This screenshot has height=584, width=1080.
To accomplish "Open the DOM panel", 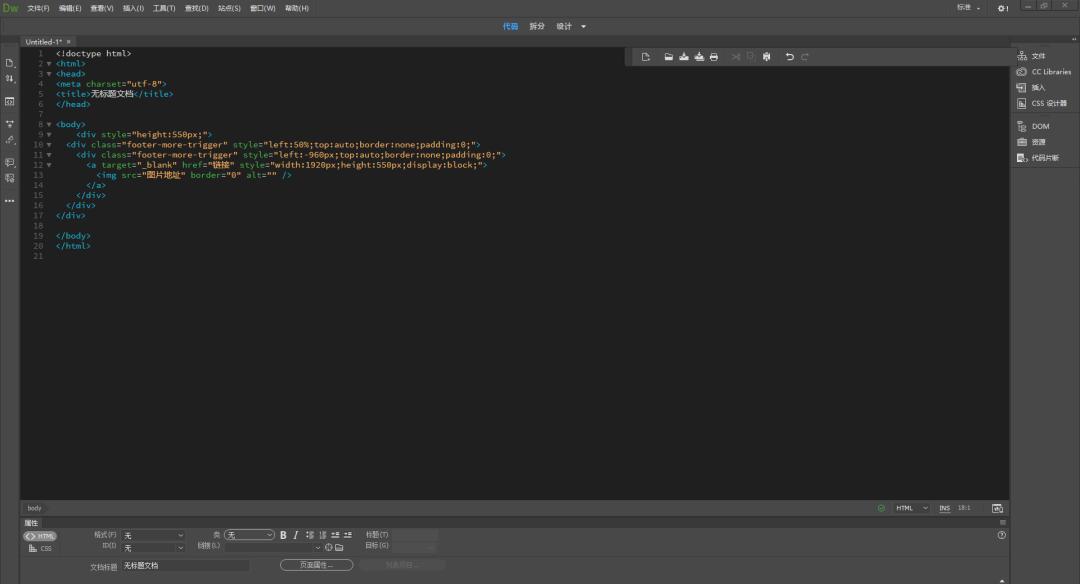I will point(1040,126).
